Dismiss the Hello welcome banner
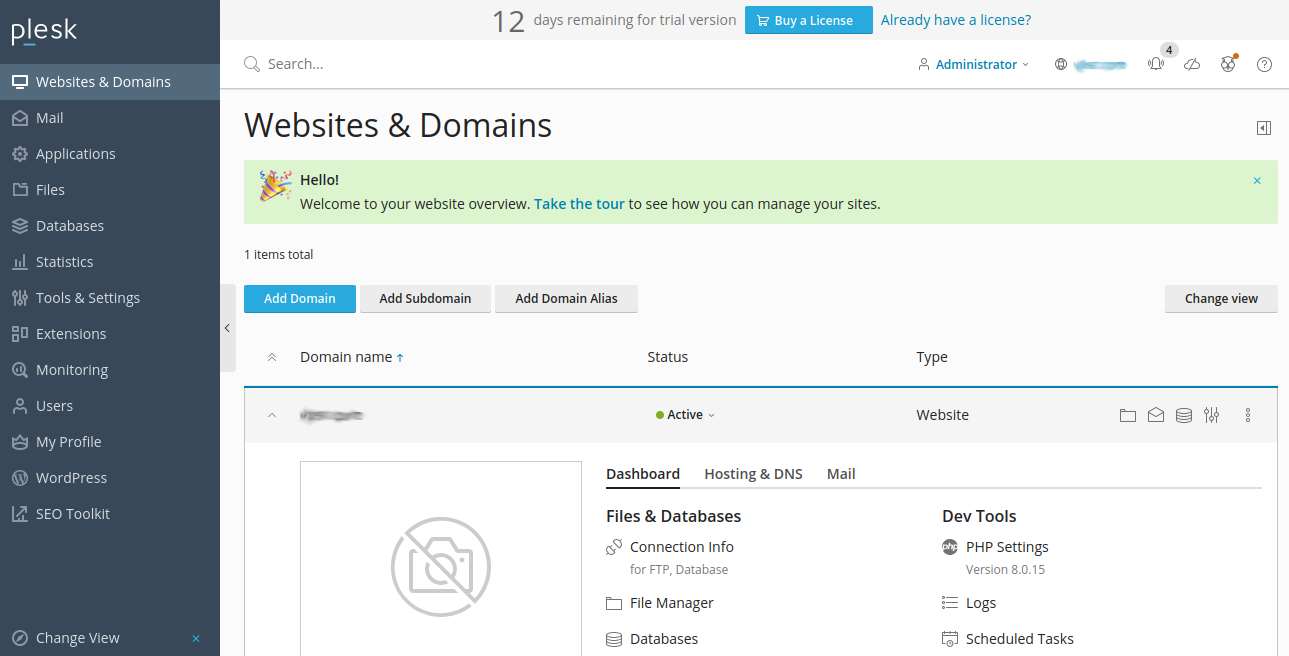The image size is (1289, 656). (1257, 180)
